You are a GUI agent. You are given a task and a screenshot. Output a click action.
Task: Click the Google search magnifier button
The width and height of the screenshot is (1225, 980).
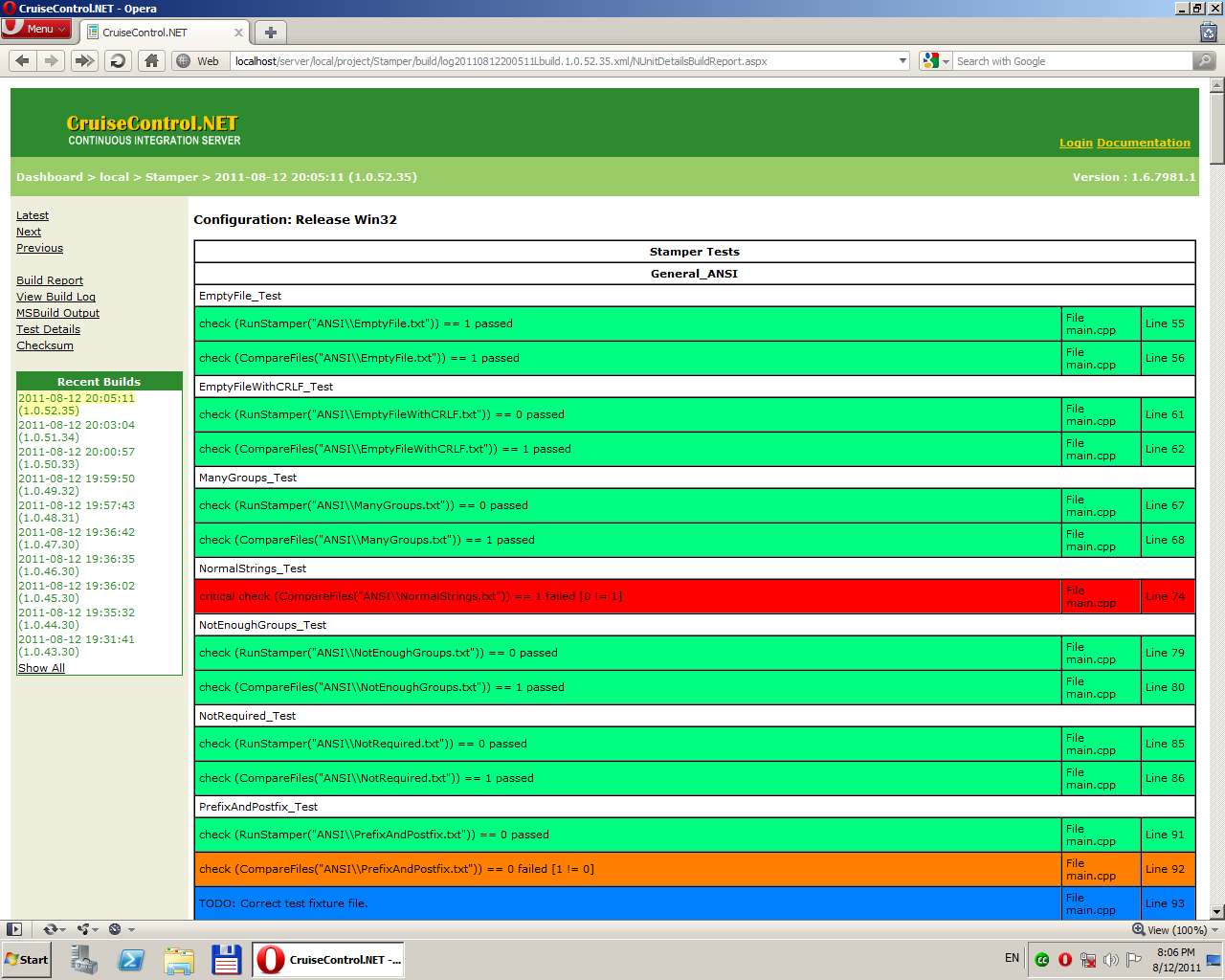tap(1204, 61)
